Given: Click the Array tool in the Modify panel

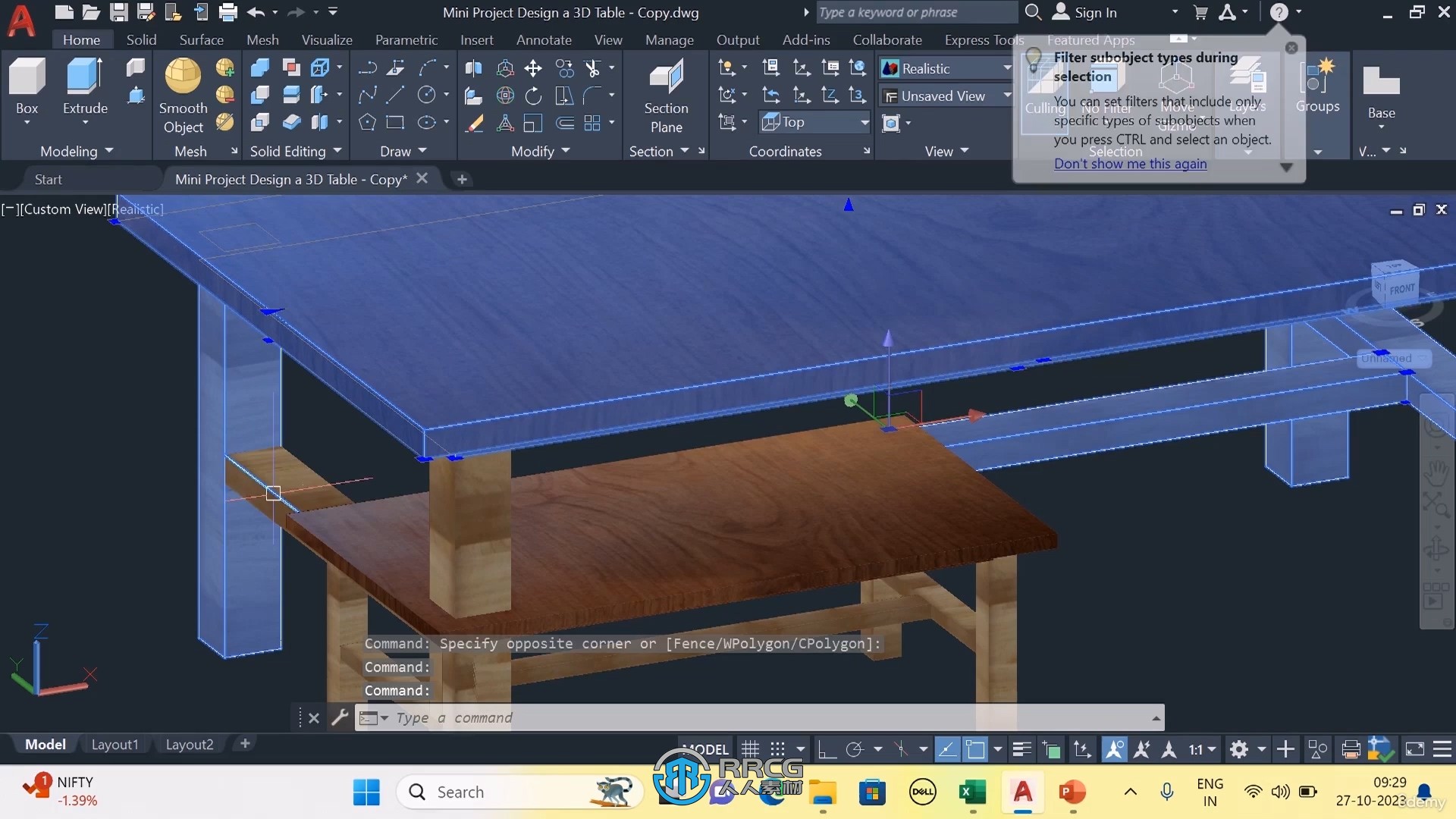Looking at the screenshot, I should point(593,122).
